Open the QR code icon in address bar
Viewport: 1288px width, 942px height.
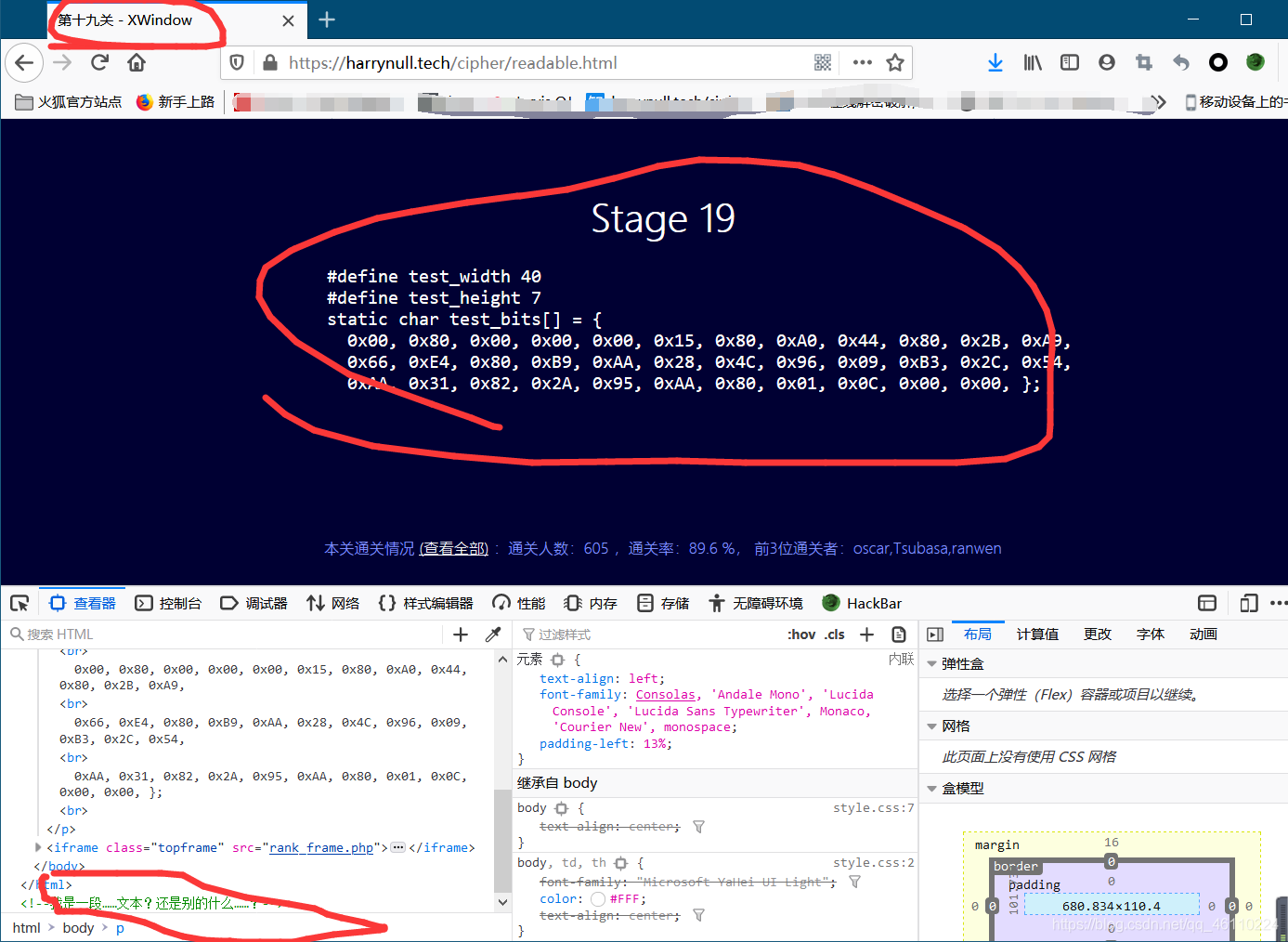(823, 62)
